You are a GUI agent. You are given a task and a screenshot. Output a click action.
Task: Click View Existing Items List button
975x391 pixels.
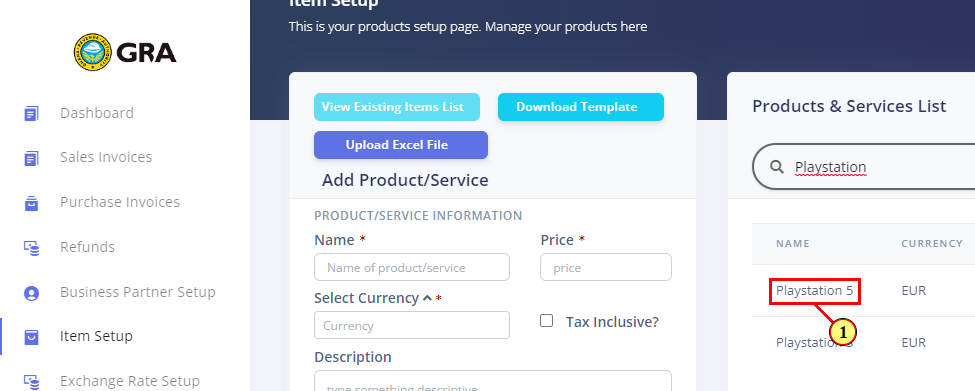[x=397, y=107]
